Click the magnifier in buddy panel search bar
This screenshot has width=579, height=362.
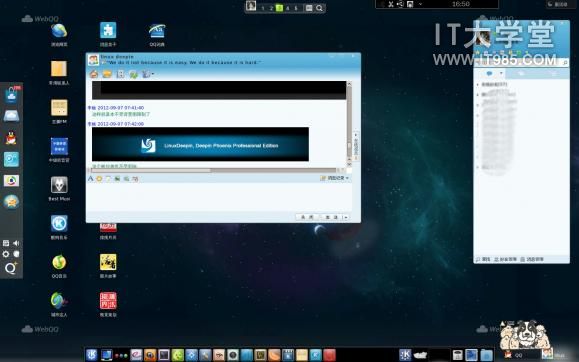(x=565, y=63)
